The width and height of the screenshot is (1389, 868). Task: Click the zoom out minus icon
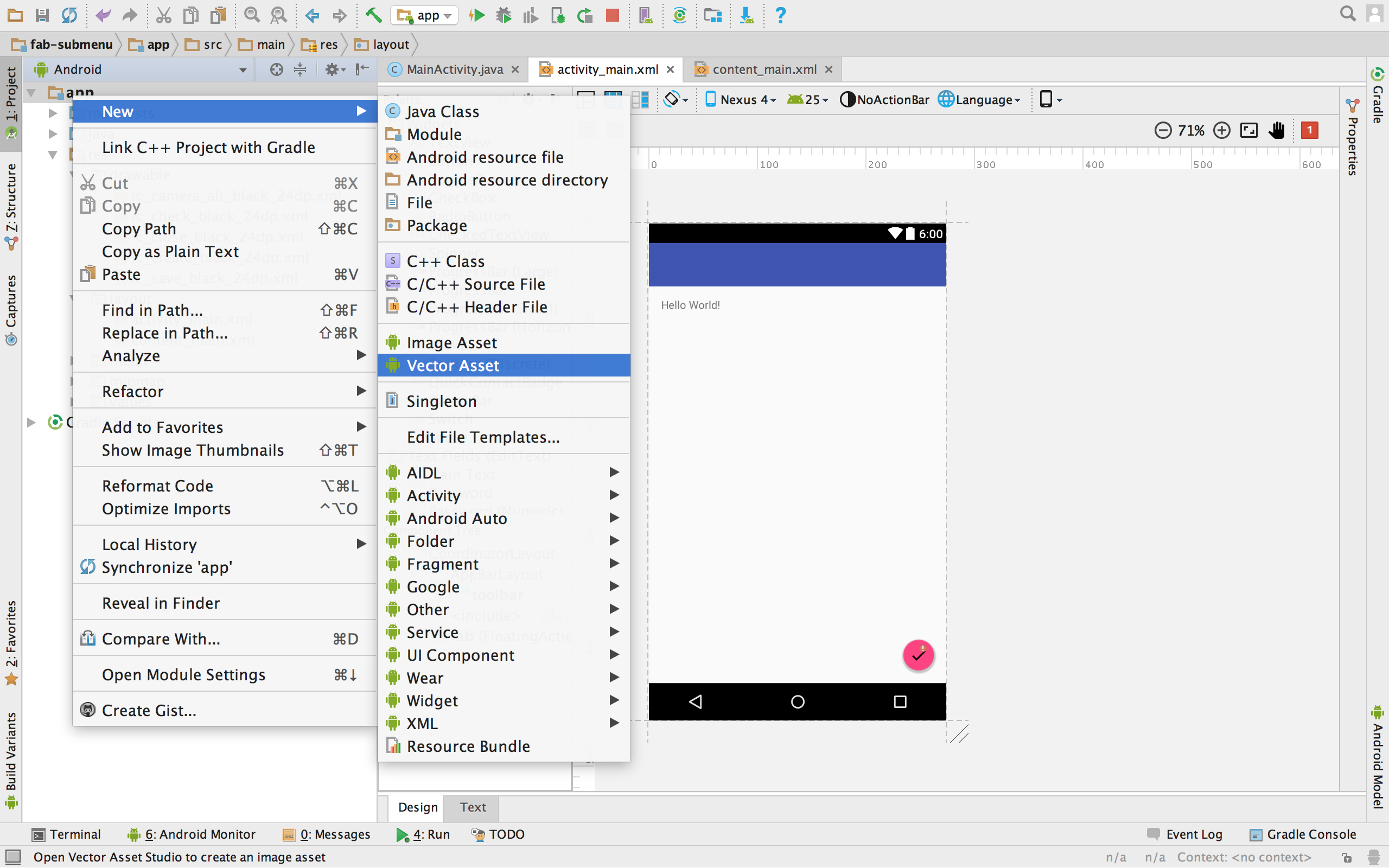click(1162, 130)
